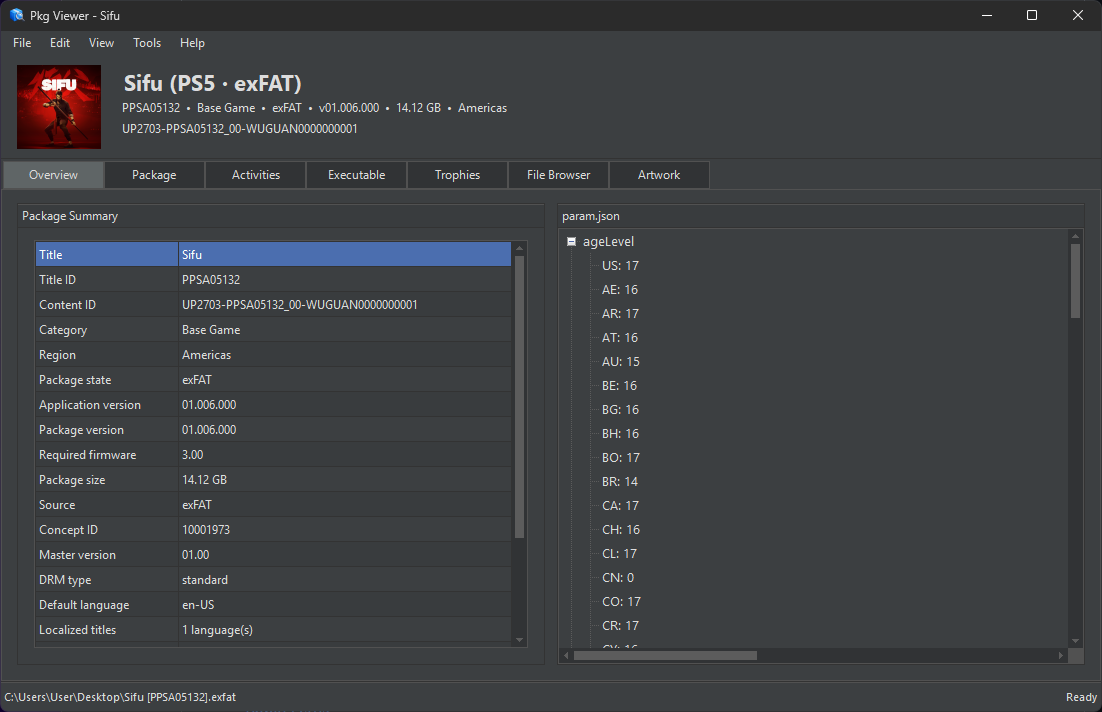The width and height of the screenshot is (1102, 712).
Task: Click the 10001973 Concept ID value
Action: [x=206, y=530]
